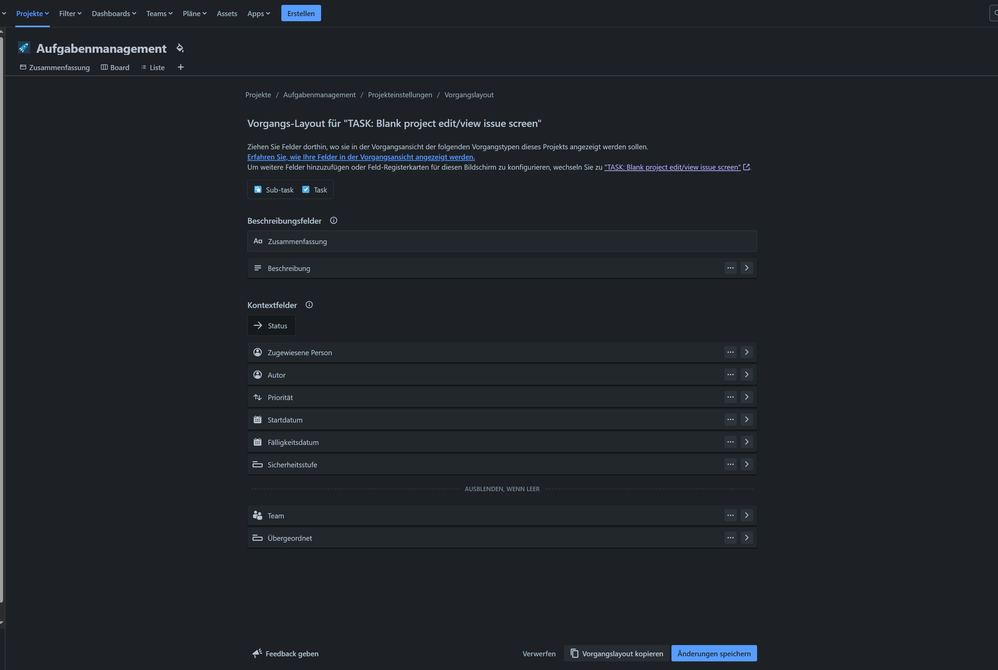998x670 pixels.
Task: Open the Pläne menu
Action: coord(194,13)
